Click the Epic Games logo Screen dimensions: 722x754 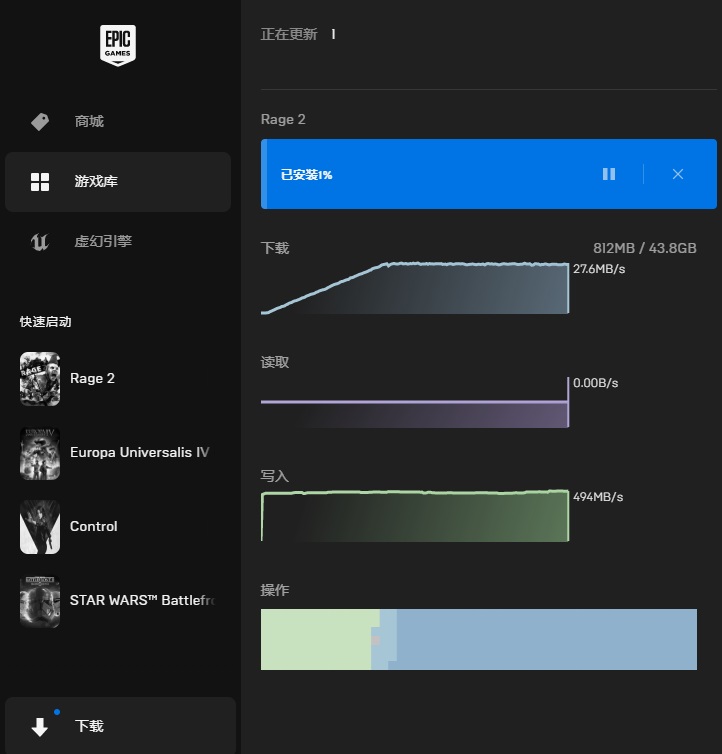pyautogui.click(x=118, y=45)
